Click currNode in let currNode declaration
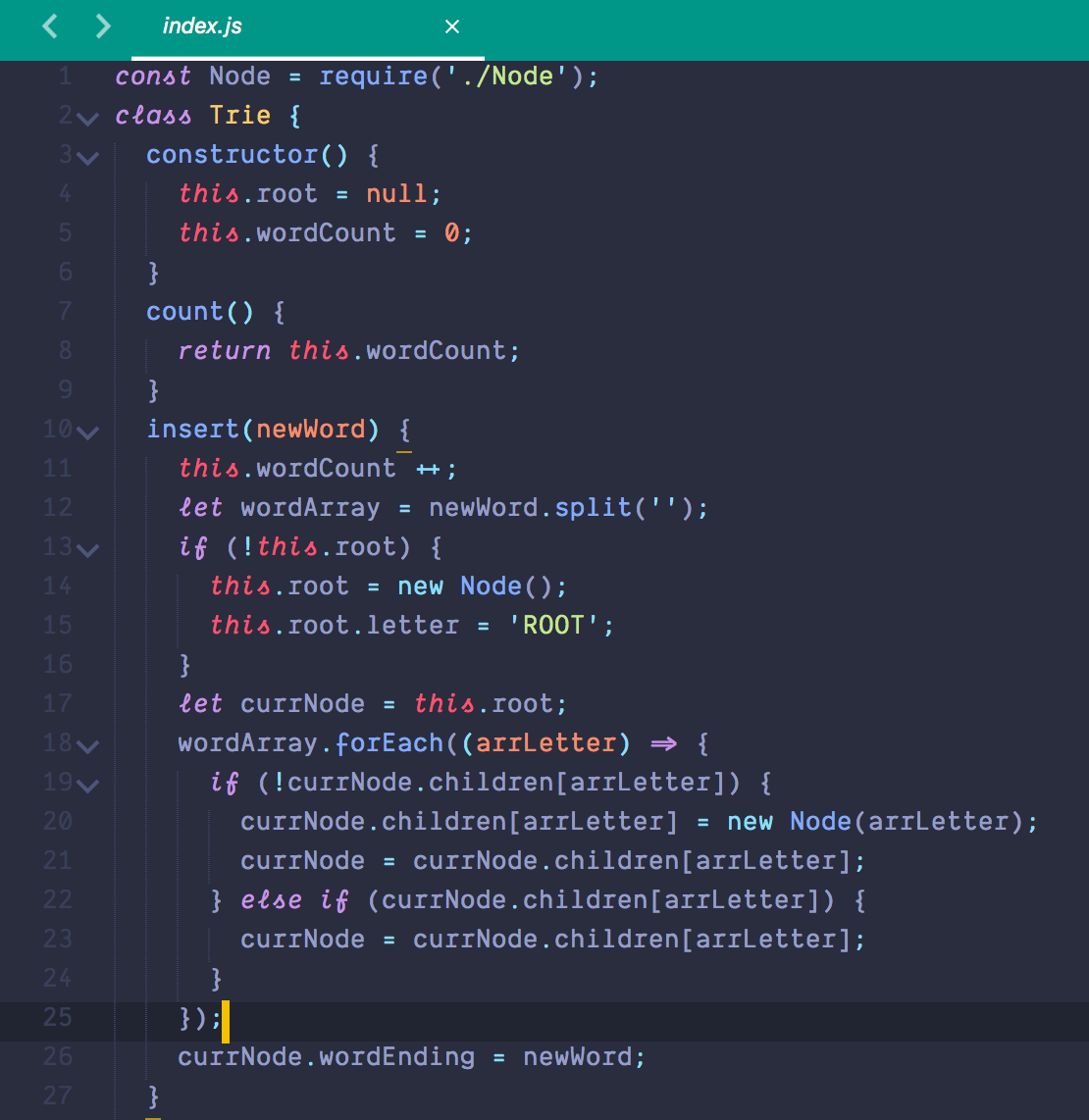This screenshot has height=1120, width=1089. (302, 704)
